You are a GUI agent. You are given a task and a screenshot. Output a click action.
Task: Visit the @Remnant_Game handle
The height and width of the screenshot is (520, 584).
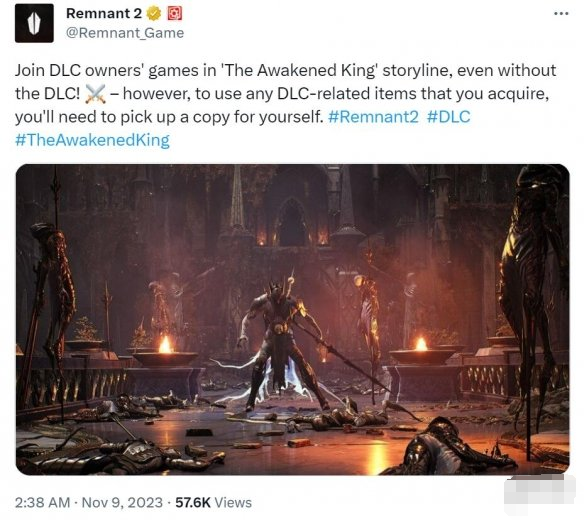pos(125,33)
